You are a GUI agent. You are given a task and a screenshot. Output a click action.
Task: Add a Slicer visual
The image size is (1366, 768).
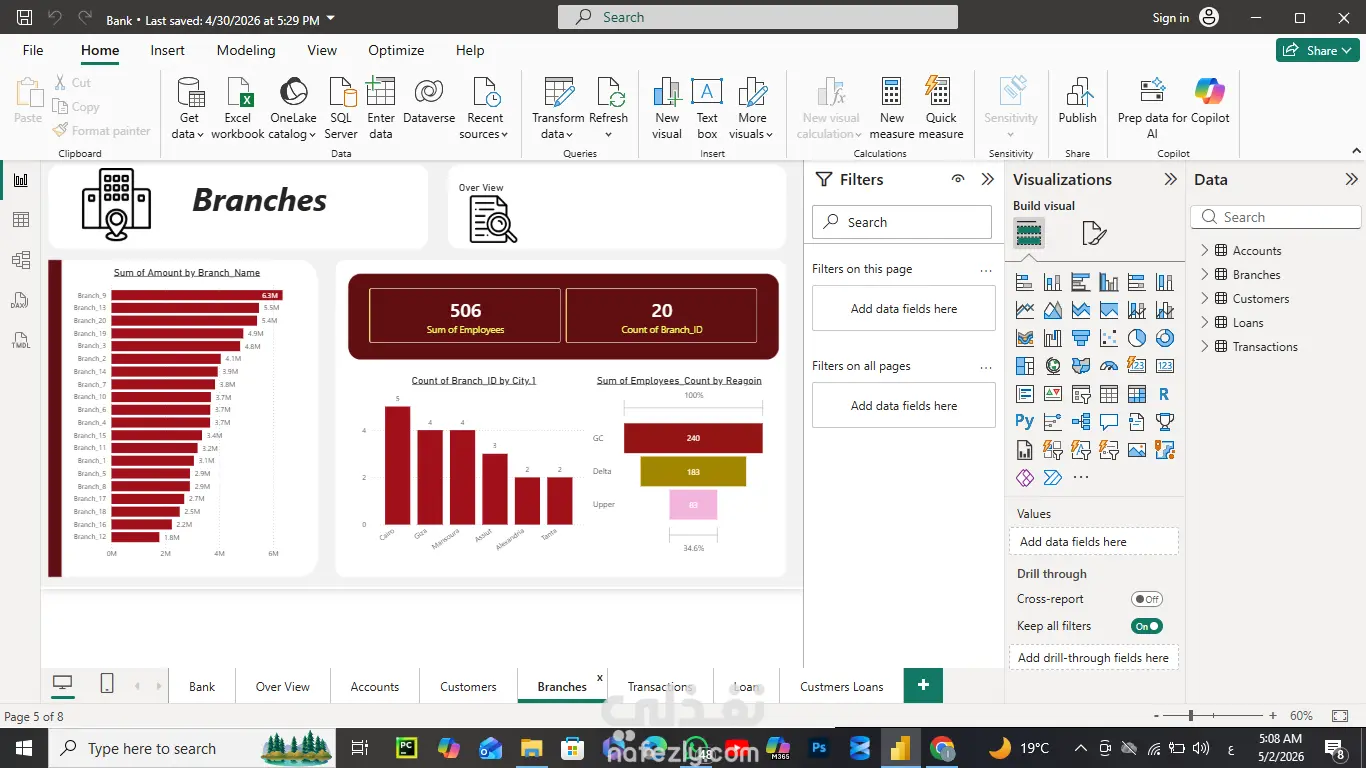1081,394
